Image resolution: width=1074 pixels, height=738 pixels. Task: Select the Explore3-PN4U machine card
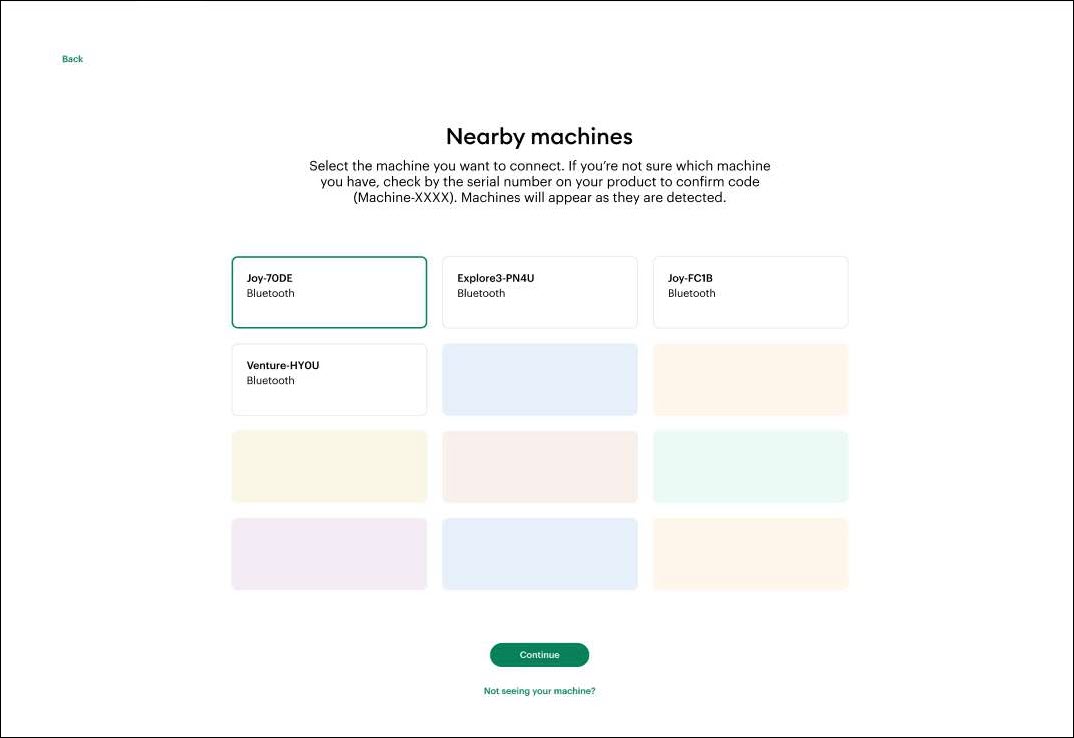[539, 291]
